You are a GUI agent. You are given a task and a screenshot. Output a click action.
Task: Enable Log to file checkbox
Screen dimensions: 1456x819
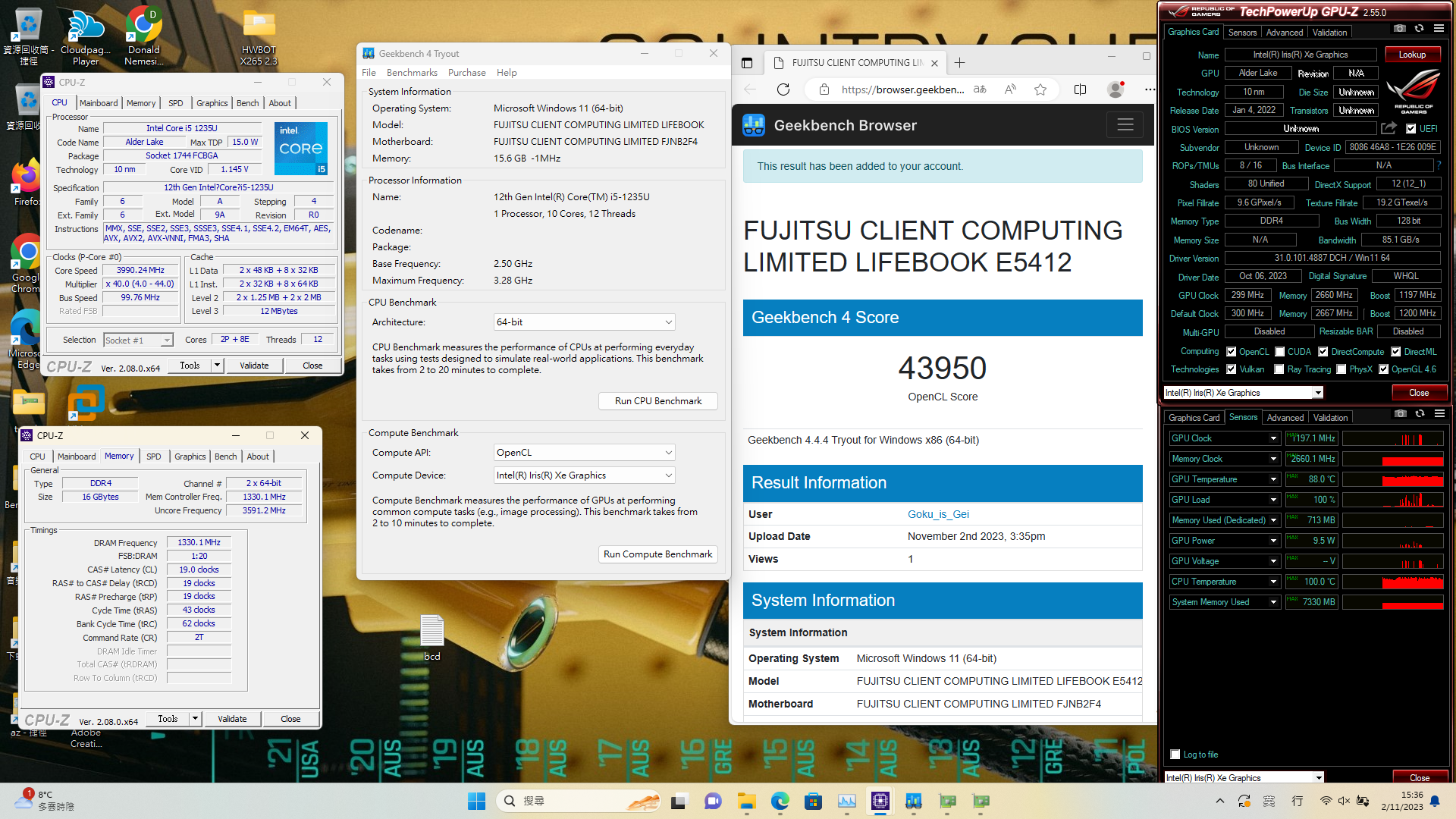click(1175, 755)
